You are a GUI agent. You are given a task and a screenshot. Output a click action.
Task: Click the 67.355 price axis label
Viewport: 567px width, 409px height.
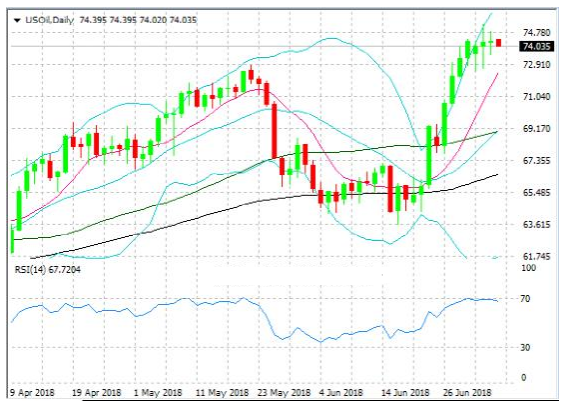click(537, 161)
